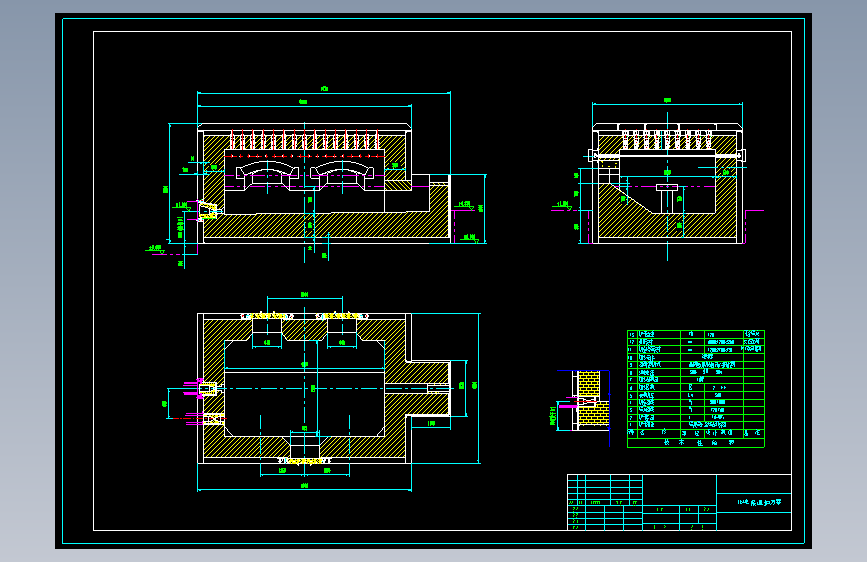Click the drawing title text in title block
Screen dimensions: 867x562
click(759, 503)
